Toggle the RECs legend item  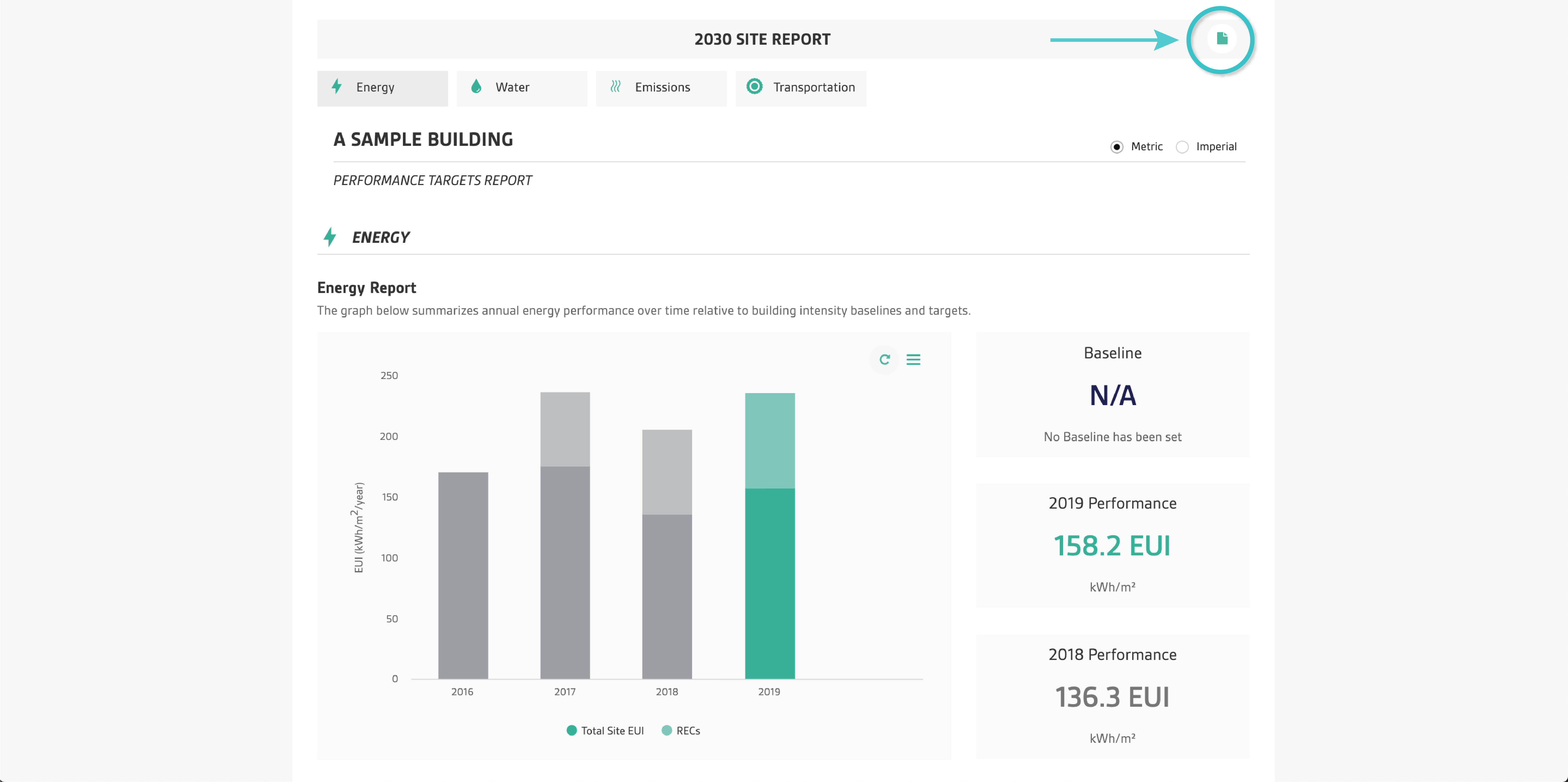click(681, 730)
